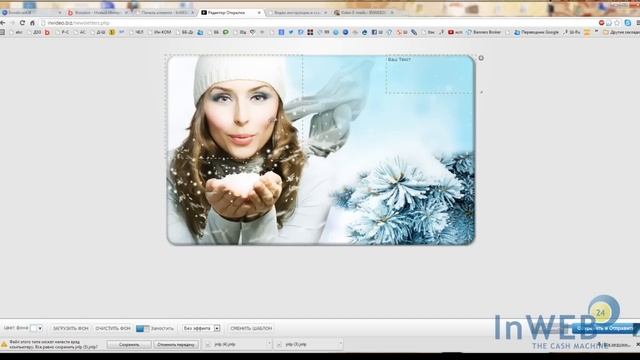Open the Другие закладки folder
This screenshot has height=360, width=640.
621,32
